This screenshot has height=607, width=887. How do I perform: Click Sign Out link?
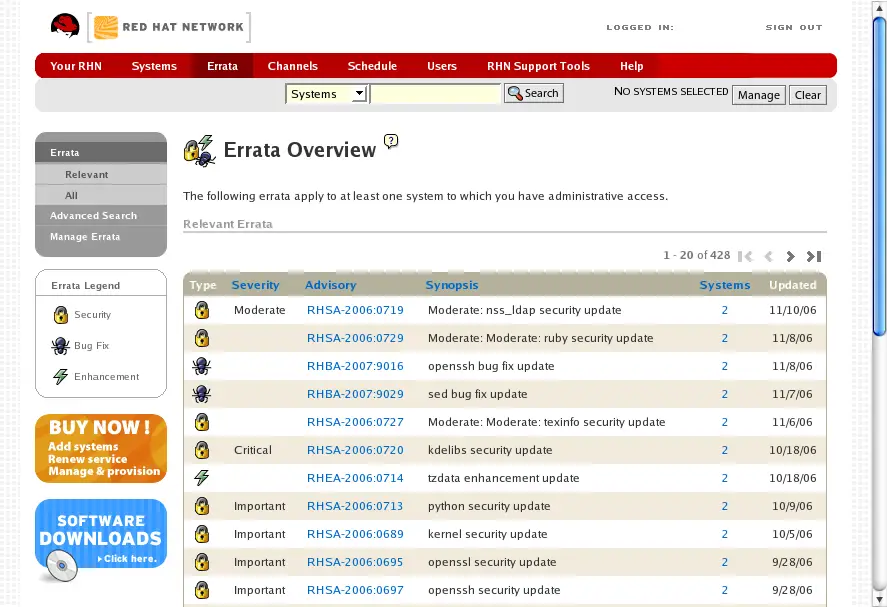point(793,28)
